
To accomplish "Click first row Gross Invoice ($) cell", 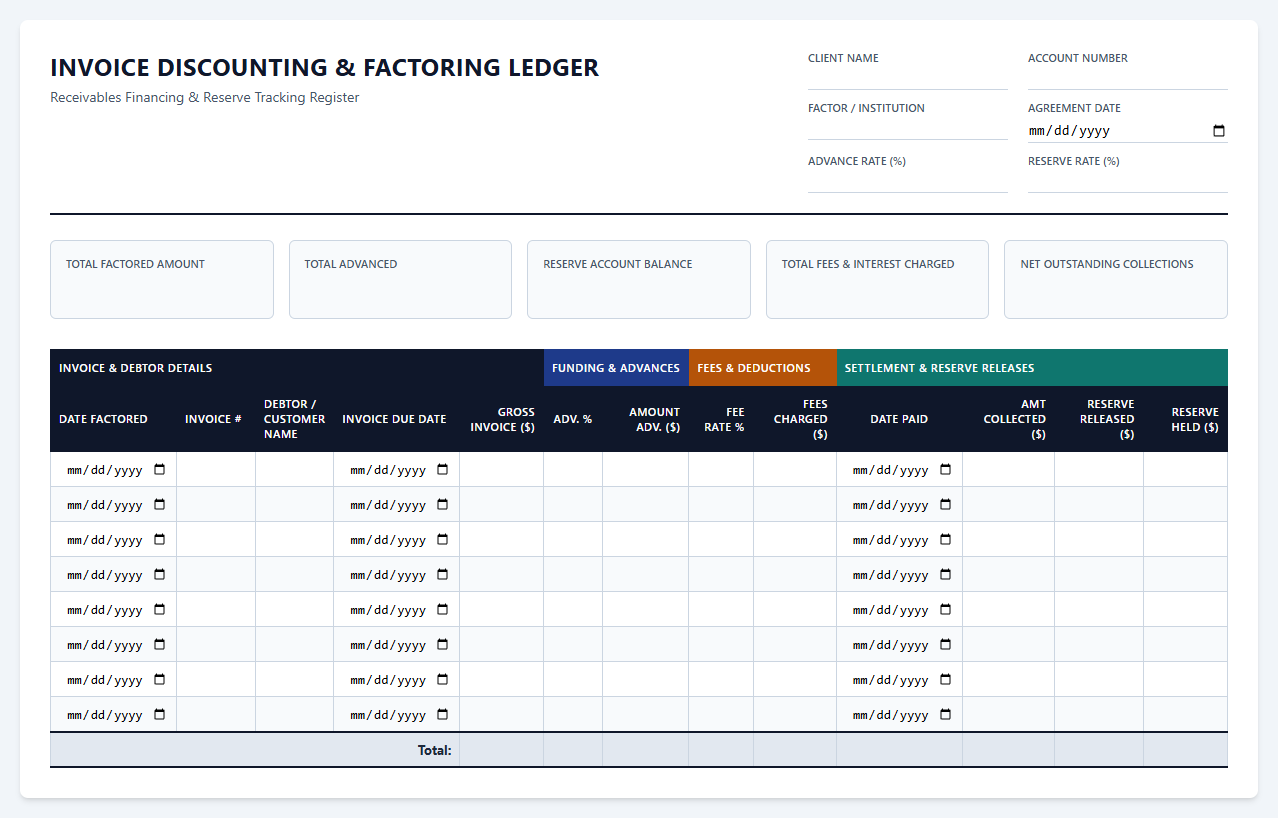I will pos(502,469).
